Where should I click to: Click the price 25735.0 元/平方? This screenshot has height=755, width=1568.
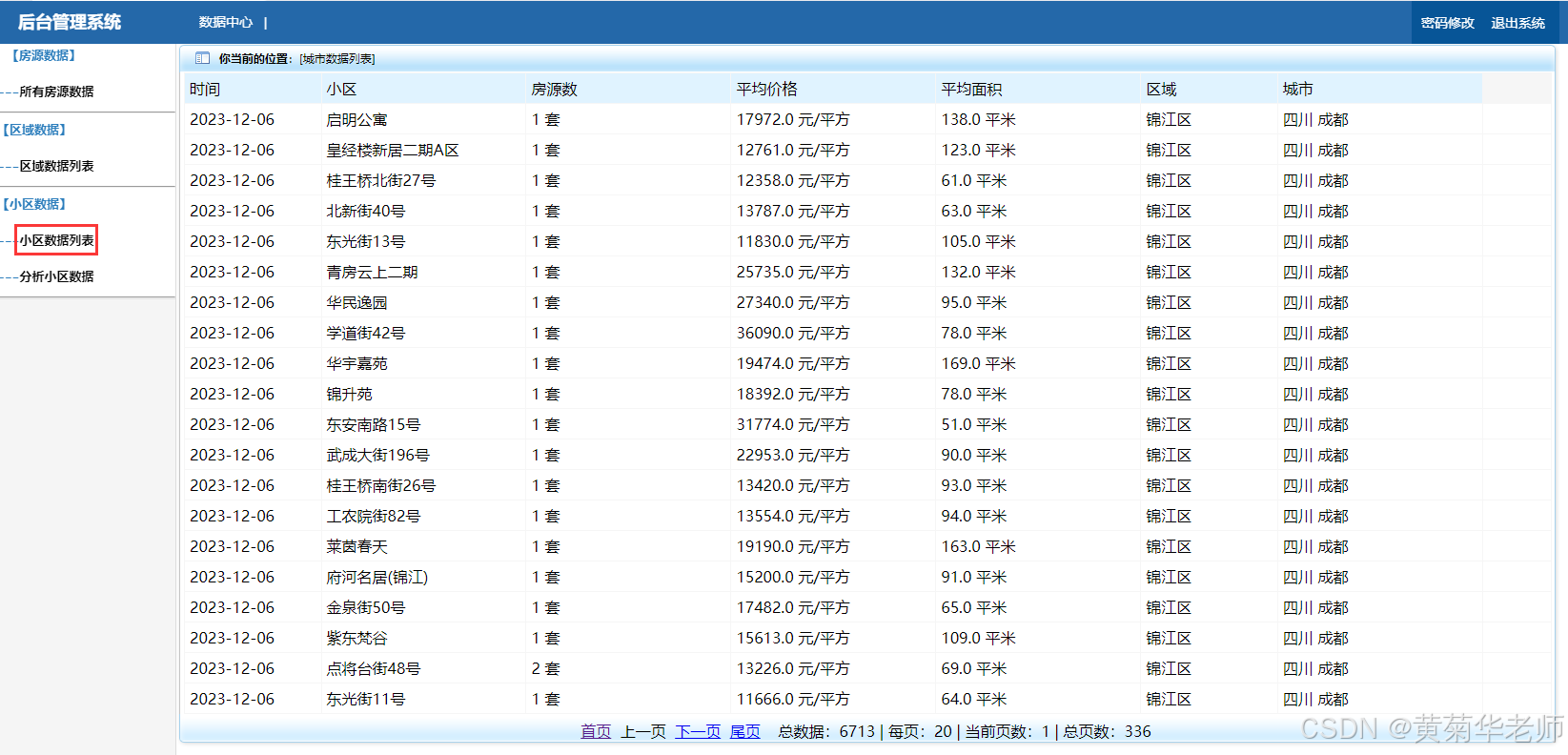793,272
